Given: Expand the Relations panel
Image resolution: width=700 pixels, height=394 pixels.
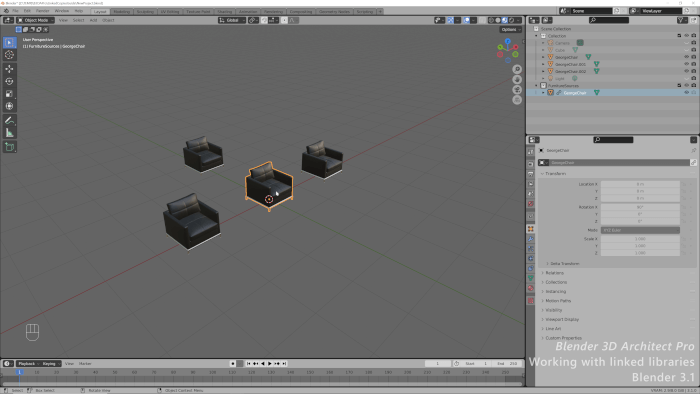Looking at the screenshot, I should [x=553, y=273].
